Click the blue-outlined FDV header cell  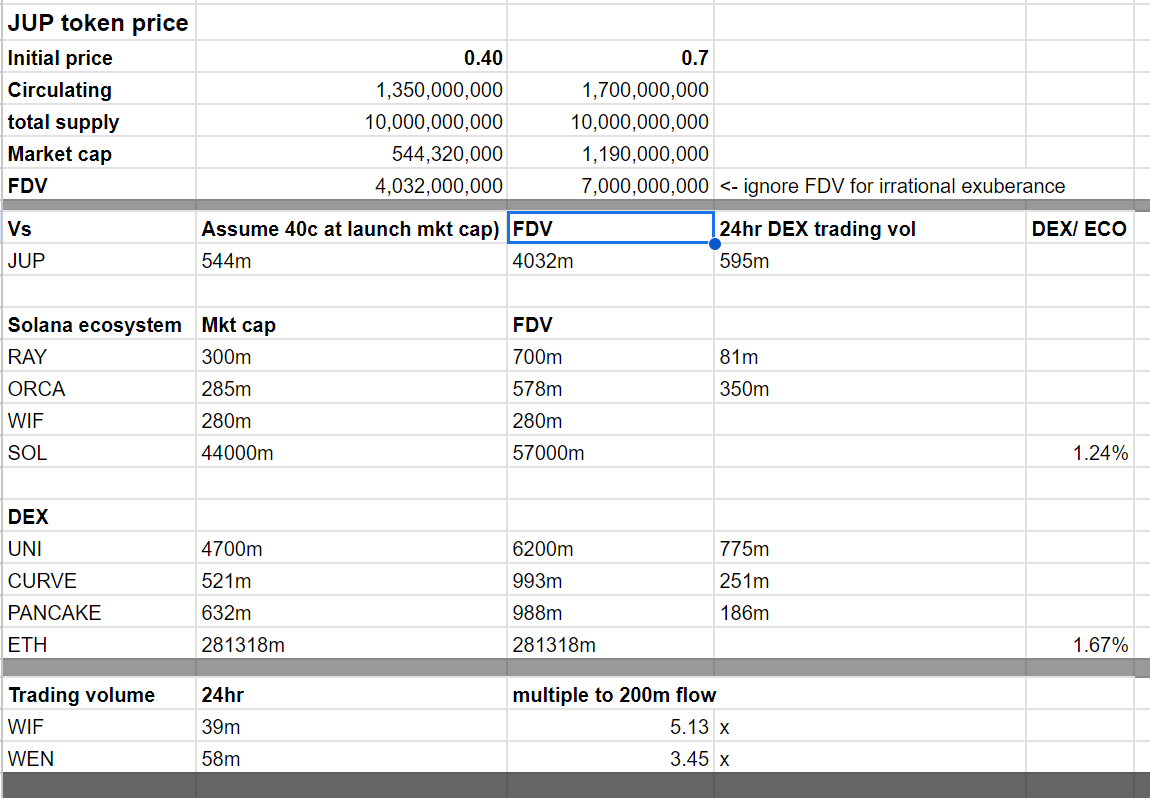pyautogui.click(x=610, y=228)
